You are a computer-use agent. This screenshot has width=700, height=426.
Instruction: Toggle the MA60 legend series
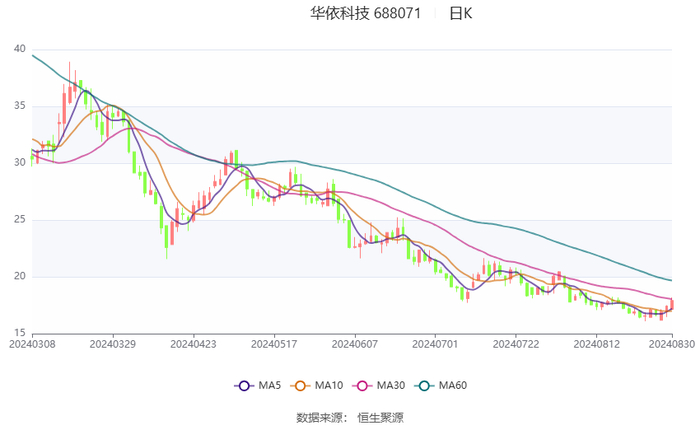coord(441,385)
